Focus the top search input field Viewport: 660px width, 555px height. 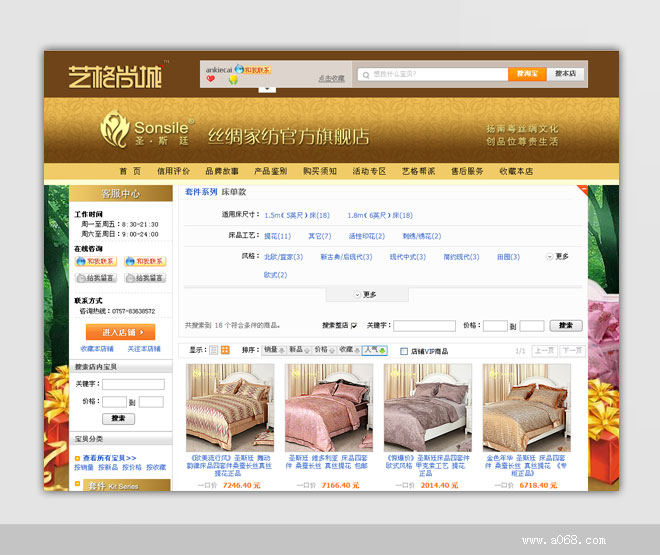433,74
